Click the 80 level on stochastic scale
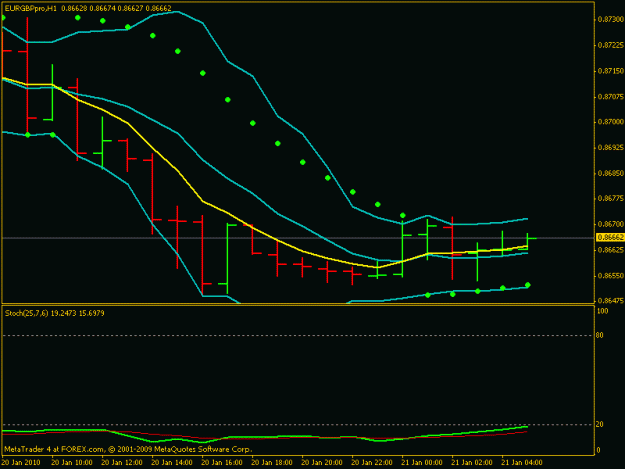Image resolution: width=625 pixels, height=469 pixels. click(600, 336)
